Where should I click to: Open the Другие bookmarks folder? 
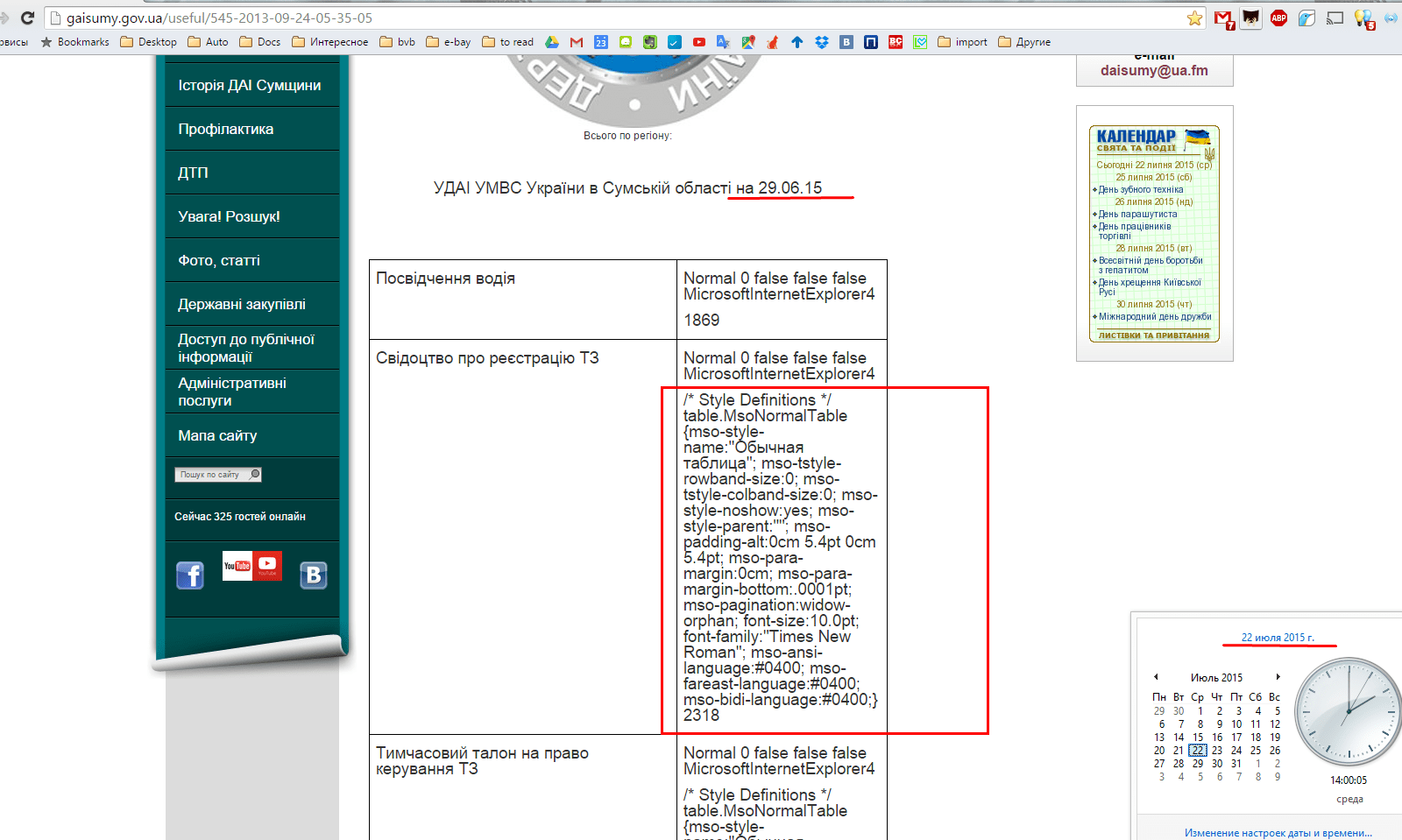tap(1024, 42)
